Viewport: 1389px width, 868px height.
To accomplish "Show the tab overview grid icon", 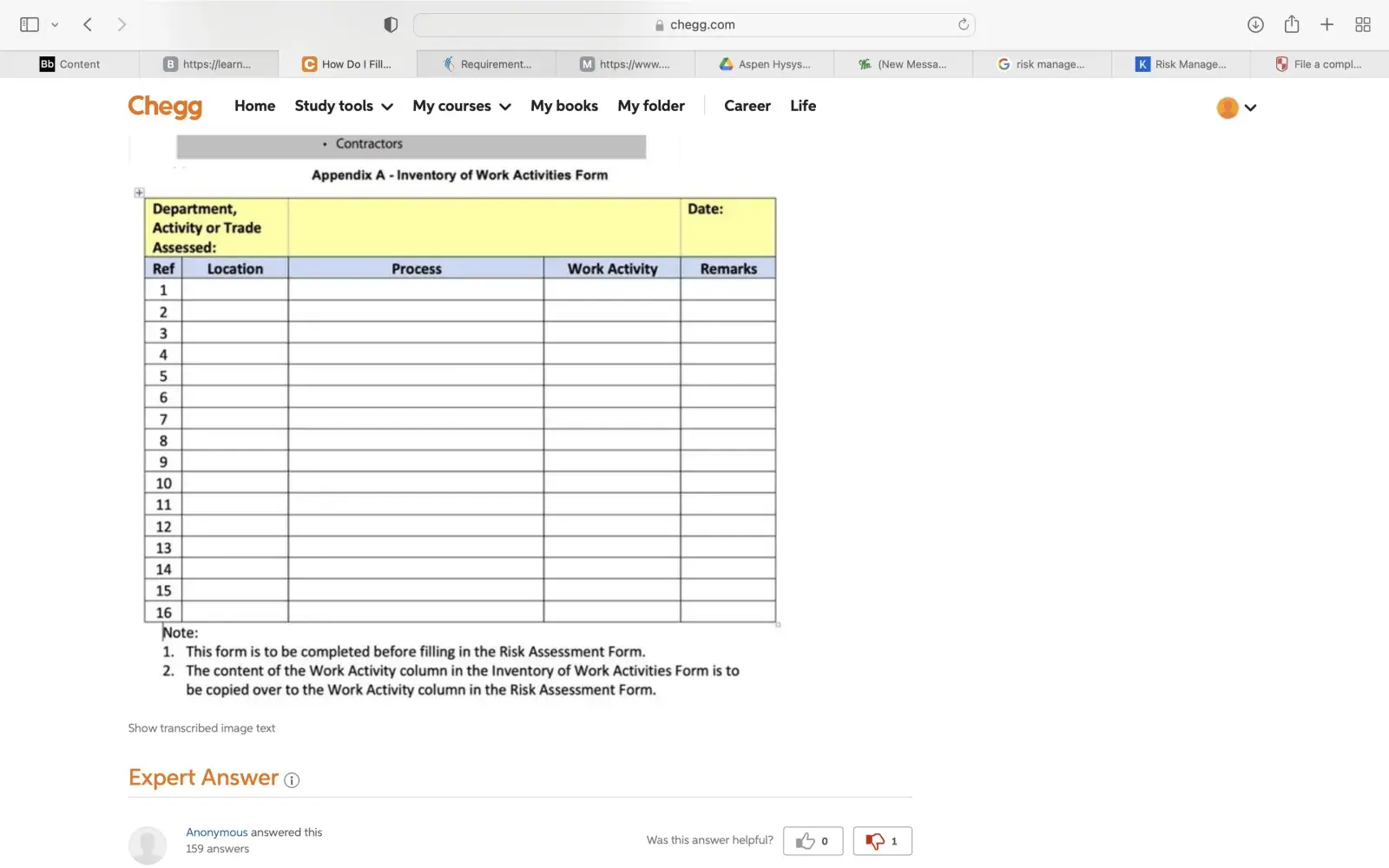I will 1363,24.
